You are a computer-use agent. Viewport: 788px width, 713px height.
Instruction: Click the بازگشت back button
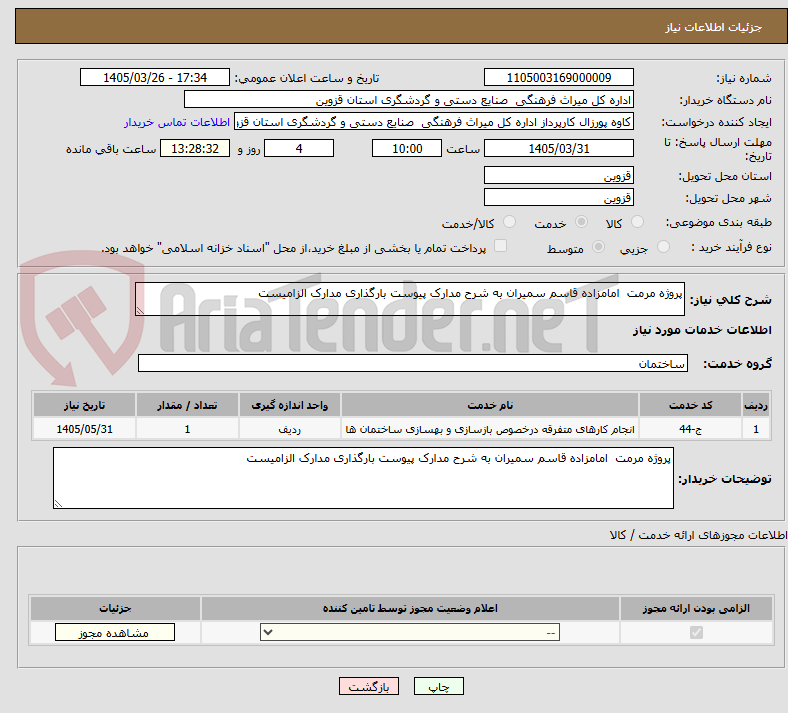(369, 686)
